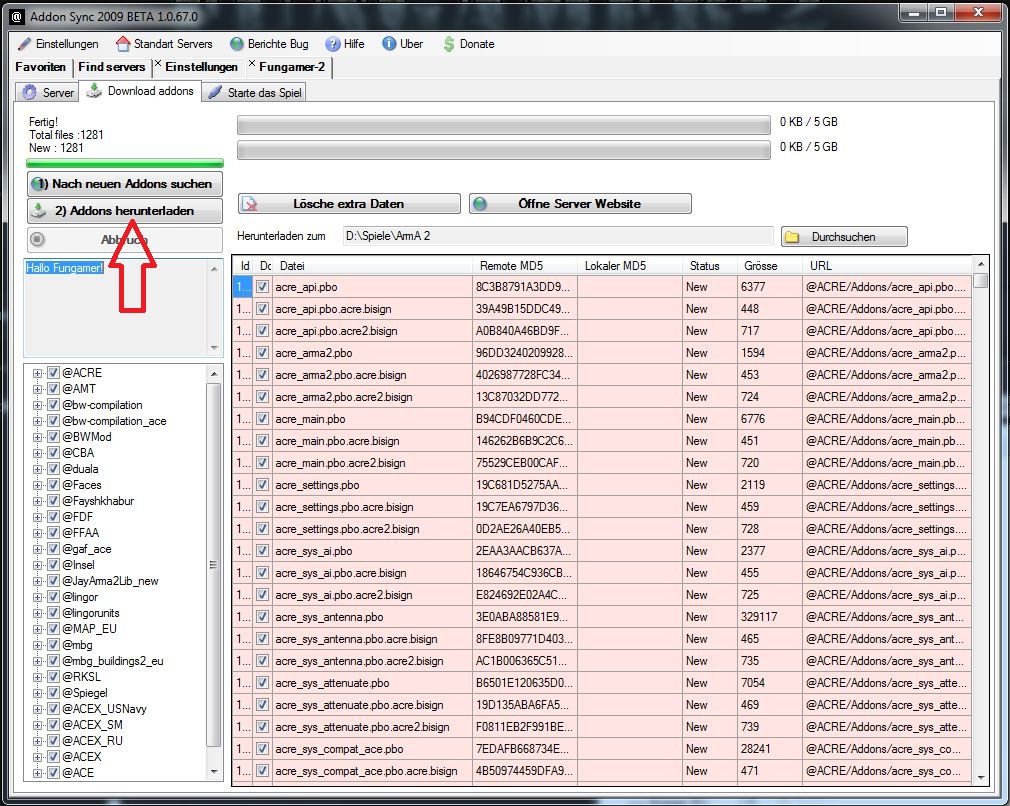
Task: Click the Einstellungen pencil icon in toolbar
Action: (24, 44)
